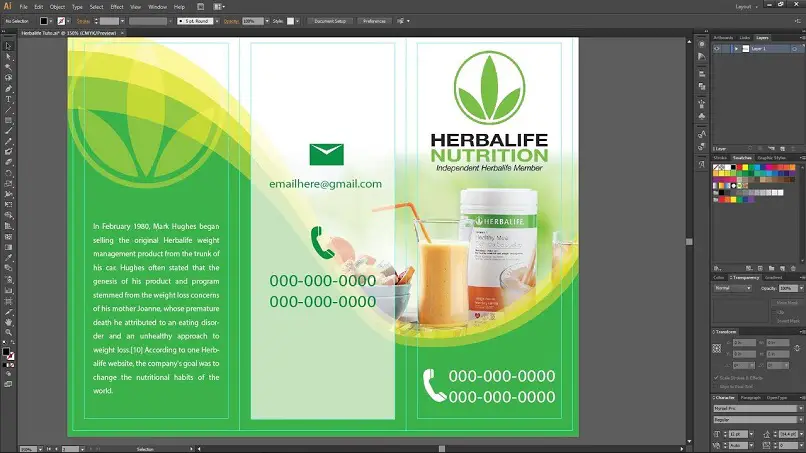Open the Style dropdown in control bar
Image resolution: width=806 pixels, height=453 pixels.
tap(298, 21)
